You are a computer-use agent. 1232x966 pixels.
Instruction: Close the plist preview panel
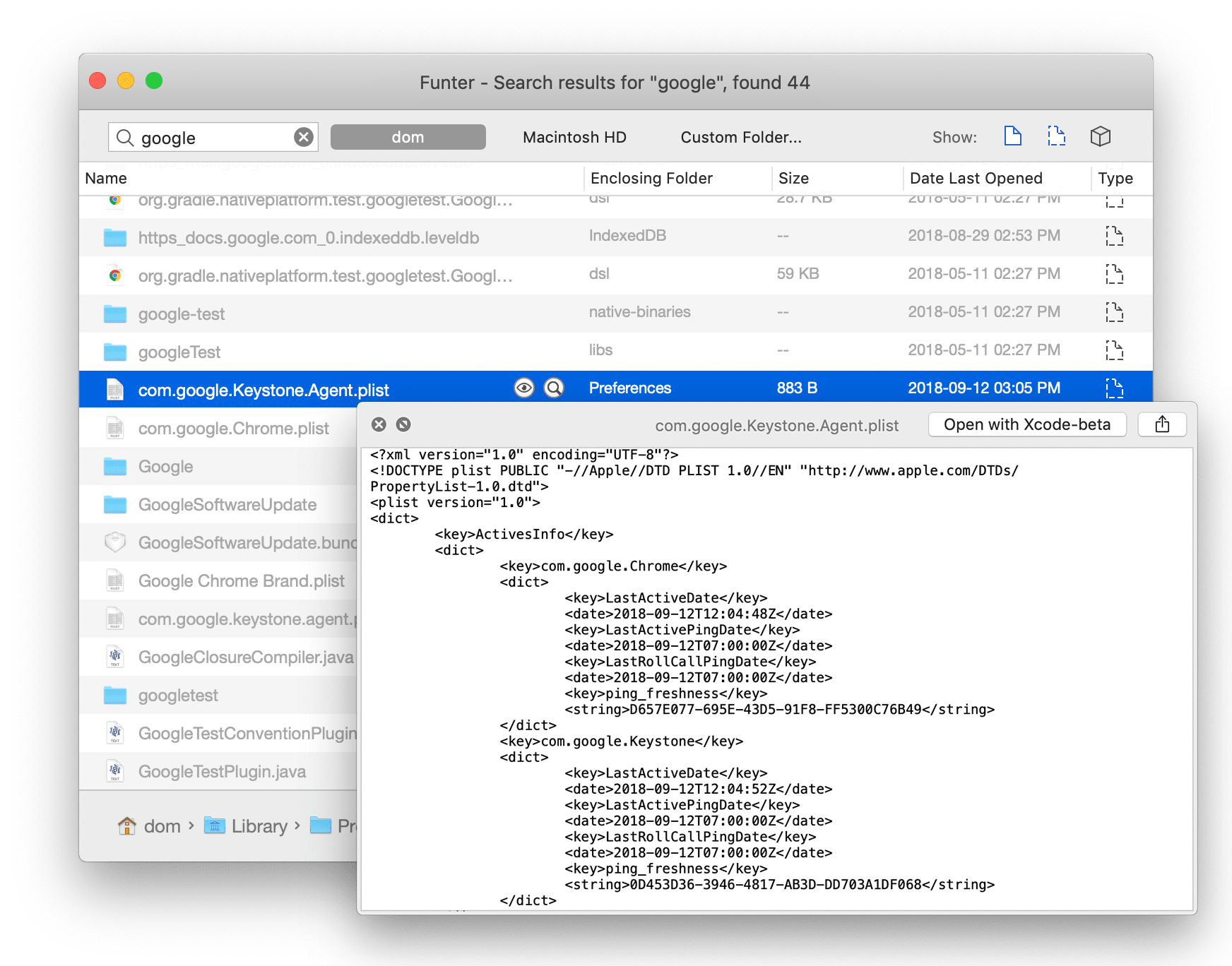click(379, 424)
